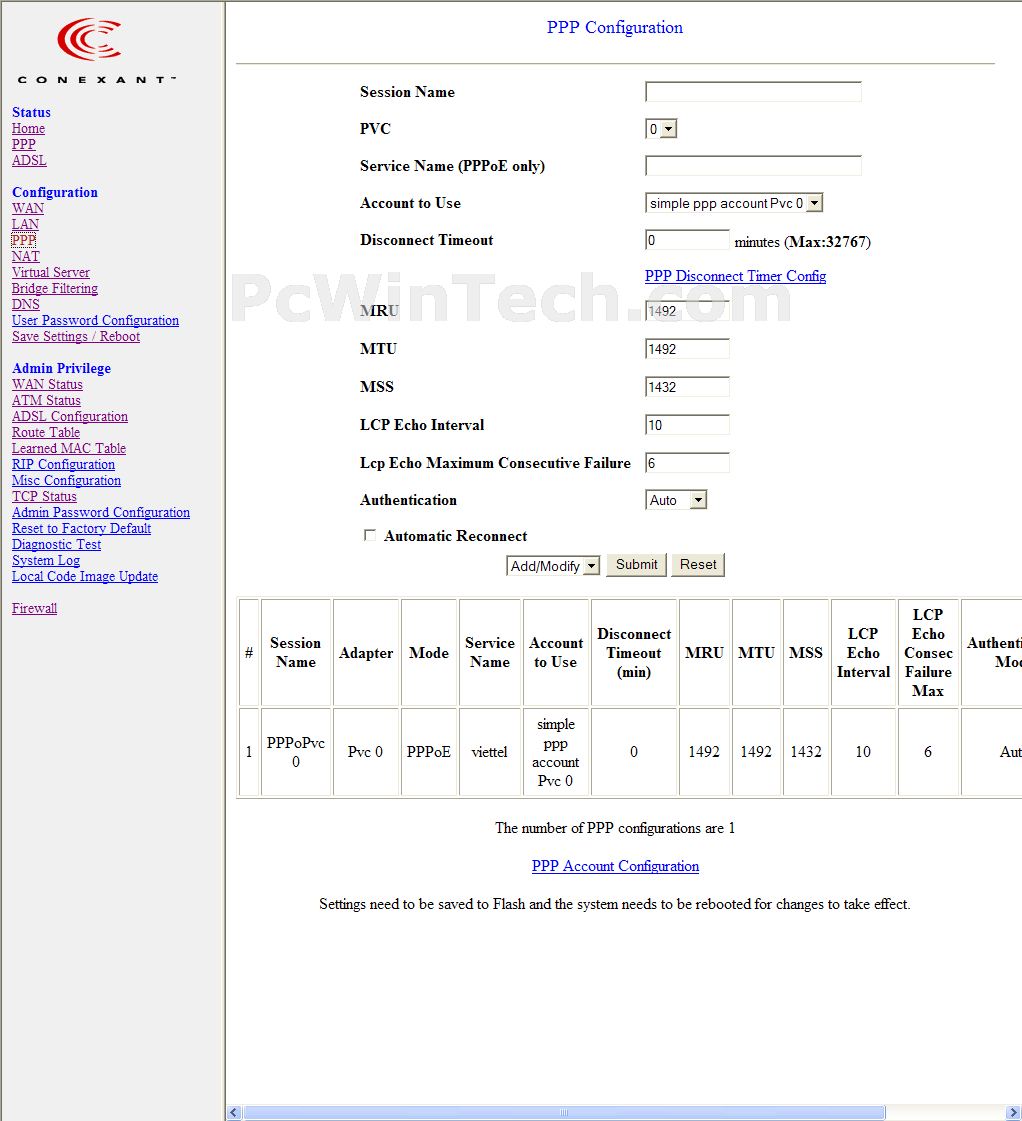This screenshot has height=1121, width=1022.
Task: Open the Authentication dropdown
Action: pyautogui.click(x=676, y=500)
